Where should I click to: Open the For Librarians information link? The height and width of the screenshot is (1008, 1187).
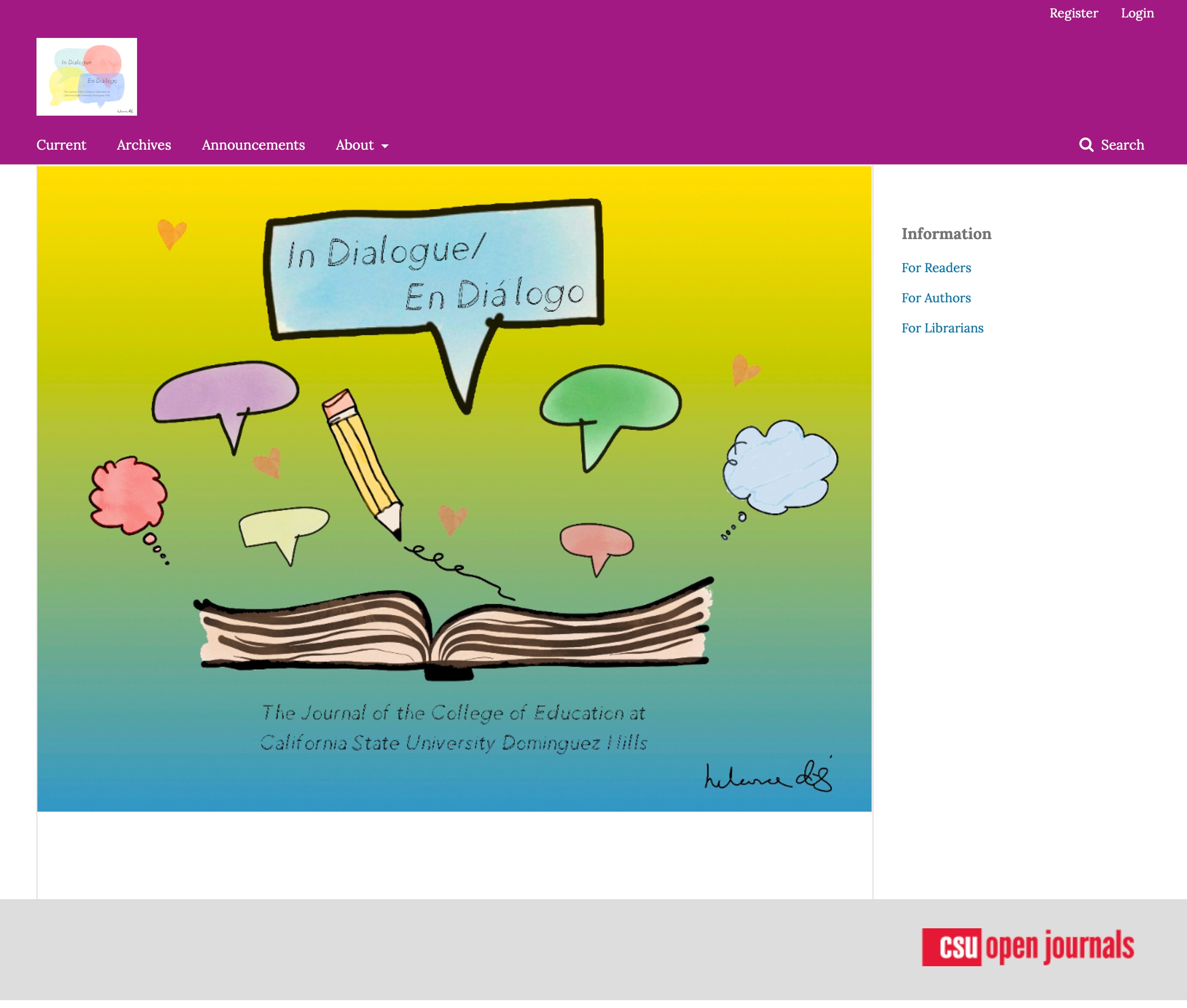(x=943, y=329)
